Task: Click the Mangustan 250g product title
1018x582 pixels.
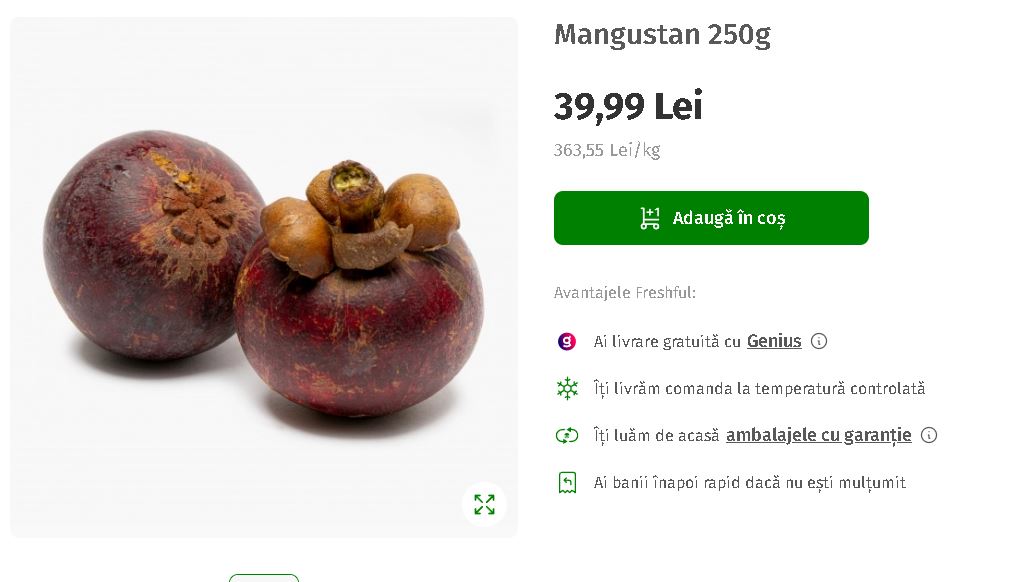Action: (662, 34)
